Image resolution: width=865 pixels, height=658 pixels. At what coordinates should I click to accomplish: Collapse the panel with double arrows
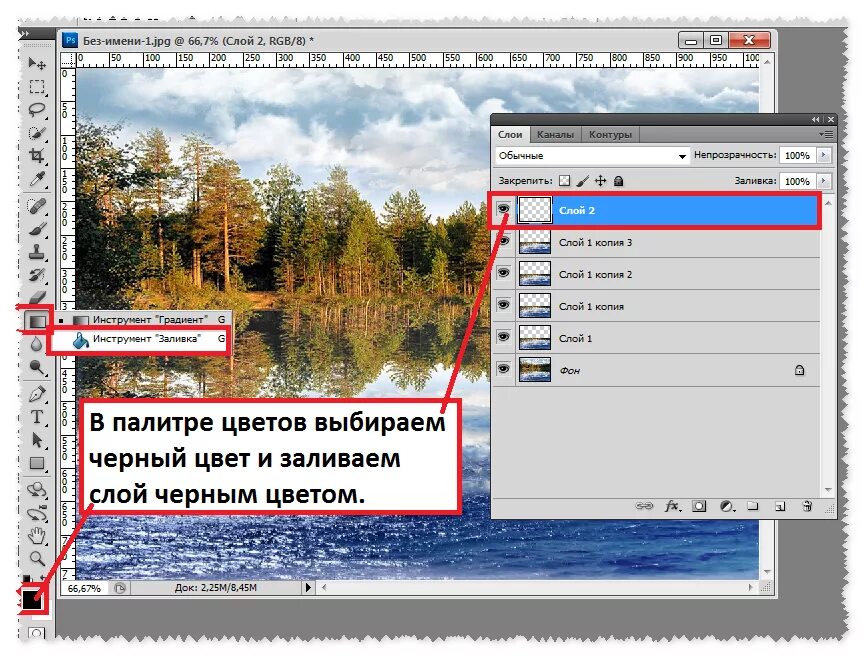816,119
